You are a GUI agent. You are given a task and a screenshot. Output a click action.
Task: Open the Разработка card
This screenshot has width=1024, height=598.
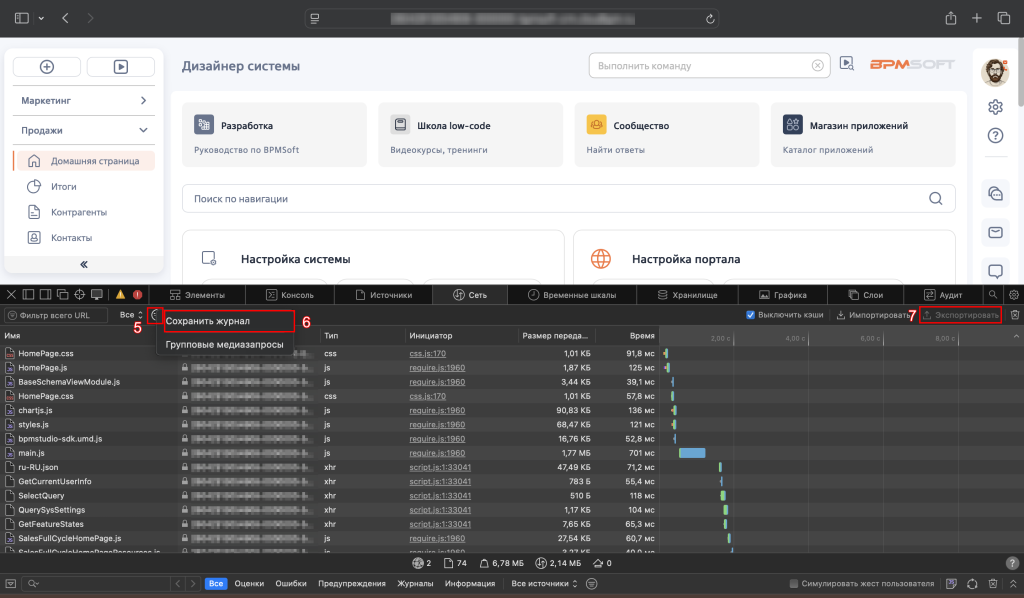pyautogui.click(x=274, y=134)
